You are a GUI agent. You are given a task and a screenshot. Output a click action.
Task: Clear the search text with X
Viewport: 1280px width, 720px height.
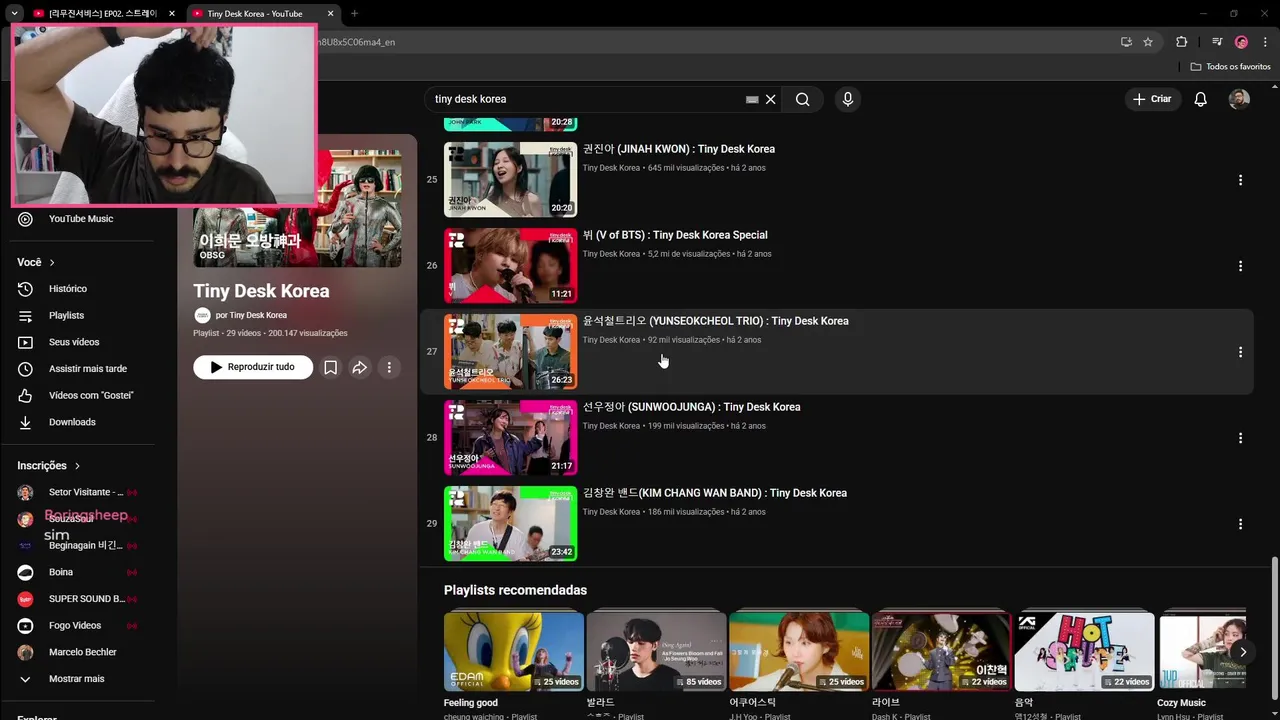point(770,99)
